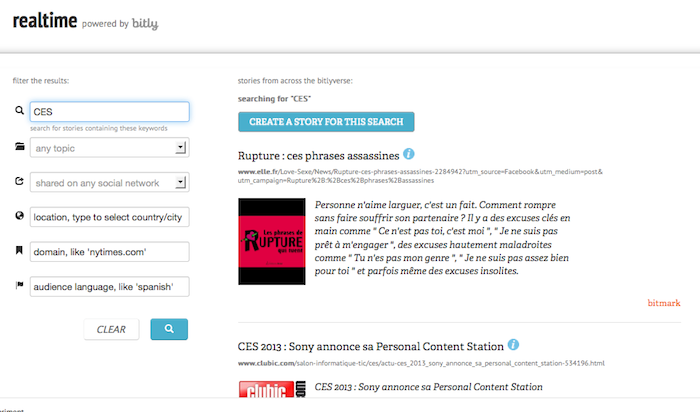Viewport: 700px width, 412px height.
Task: Click the folder icon beside topic dropdown
Action: pos(19,147)
